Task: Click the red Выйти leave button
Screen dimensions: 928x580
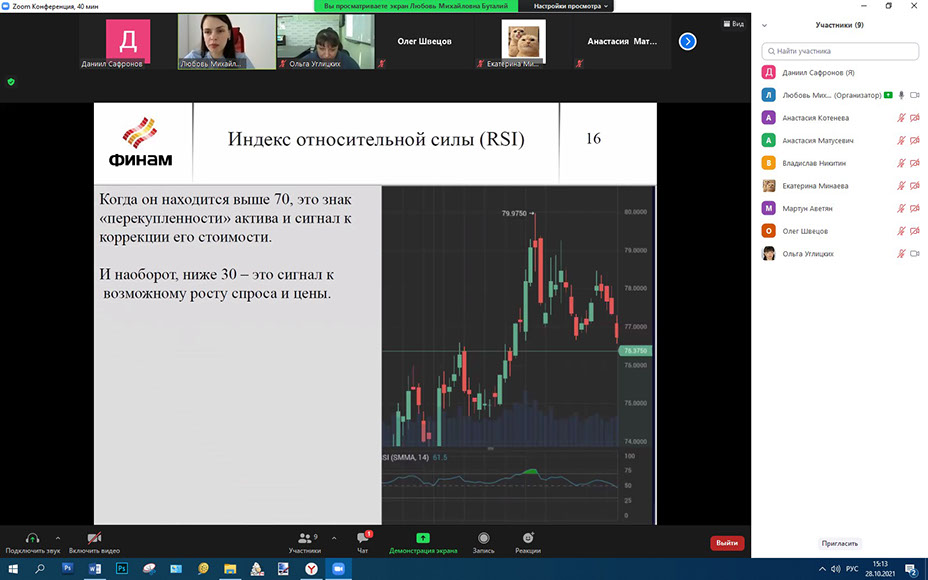Action: pos(727,543)
